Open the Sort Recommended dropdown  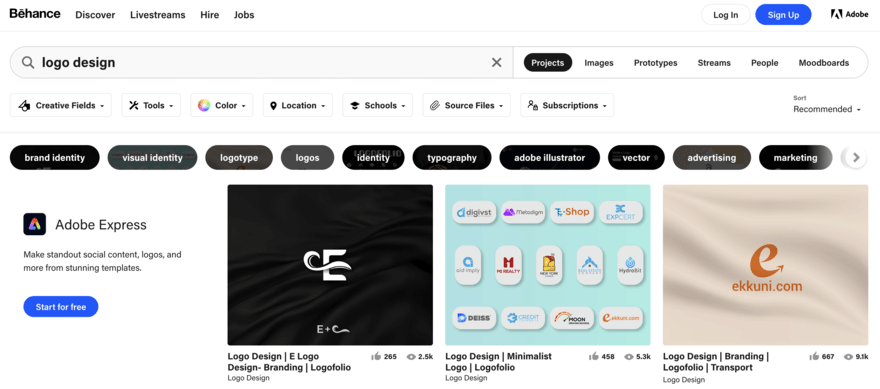tap(827, 109)
